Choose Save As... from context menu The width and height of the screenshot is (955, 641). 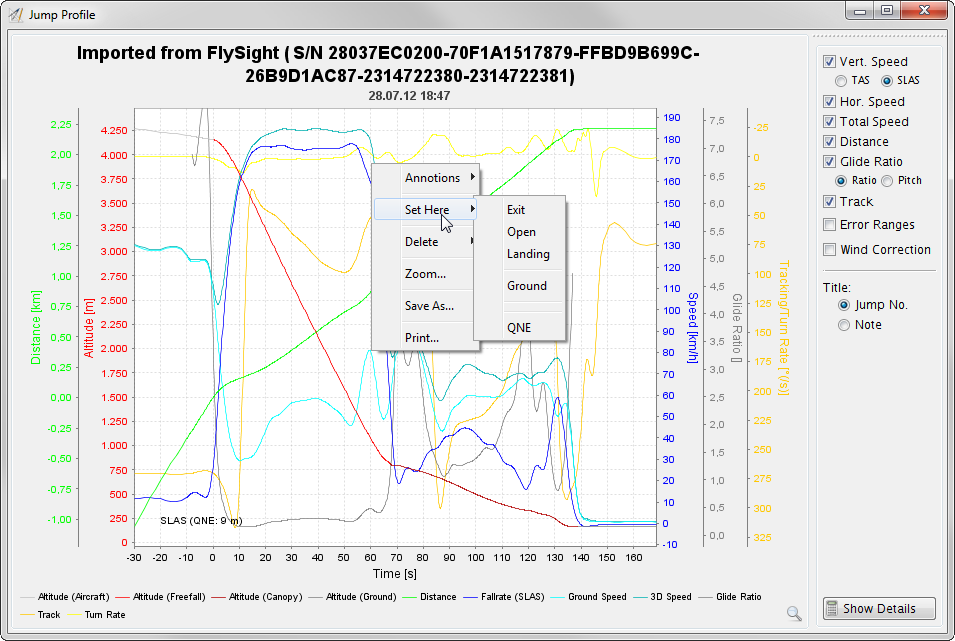click(429, 306)
